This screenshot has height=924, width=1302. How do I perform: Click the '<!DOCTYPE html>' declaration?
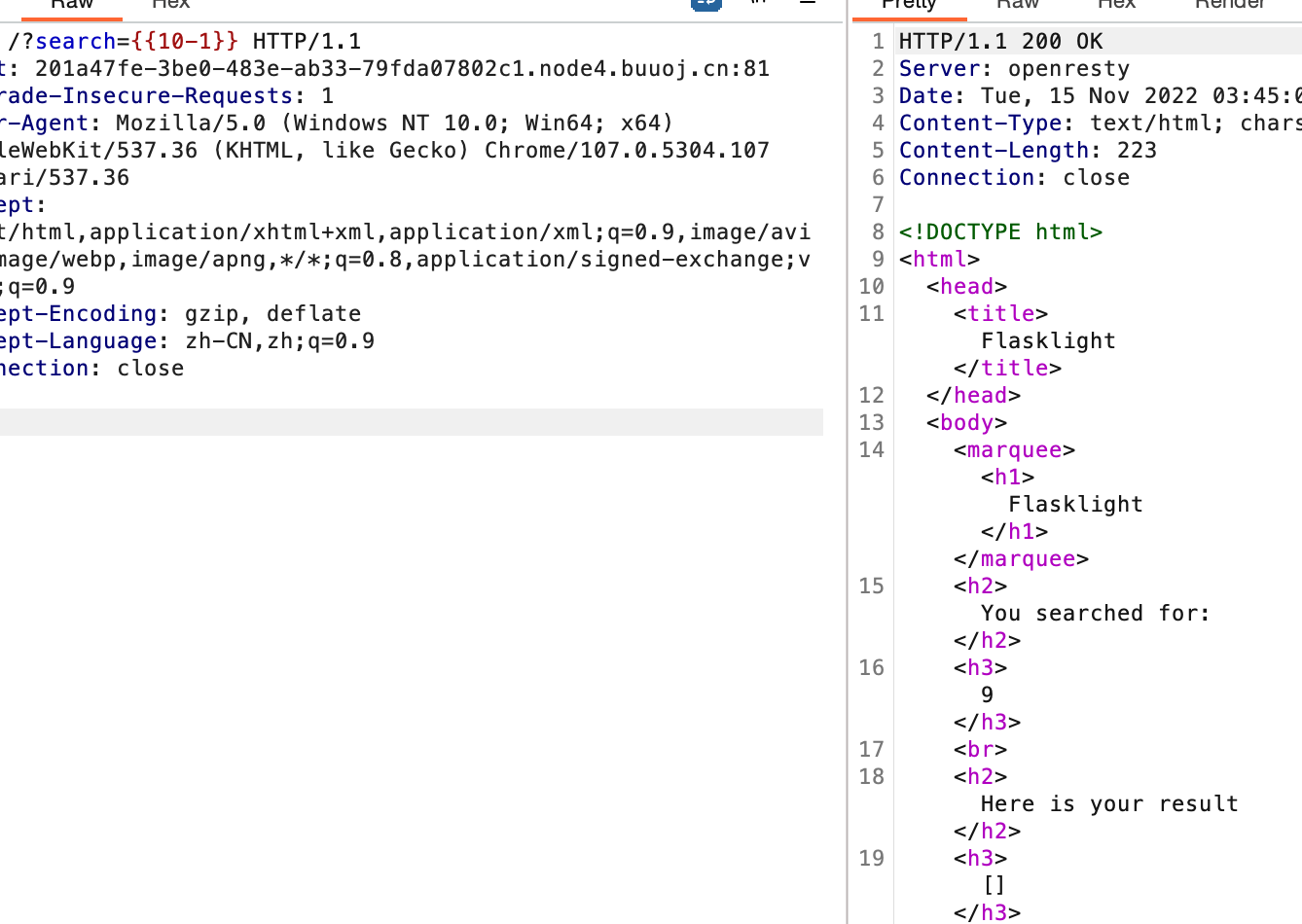pyautogui.click(x=1000, y=231)
